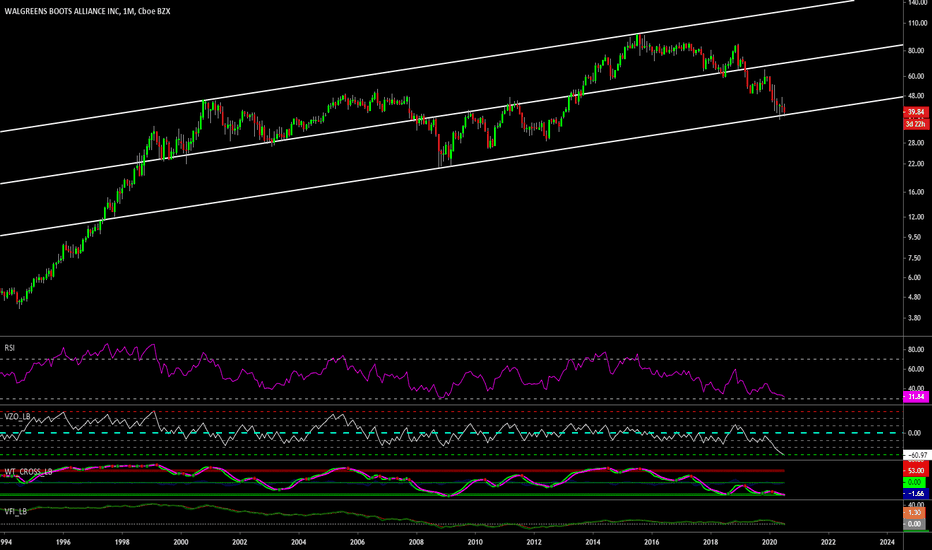Click 4.80 on the main price axis
Viewport: 932px width, 550px height.
(915, 297)
